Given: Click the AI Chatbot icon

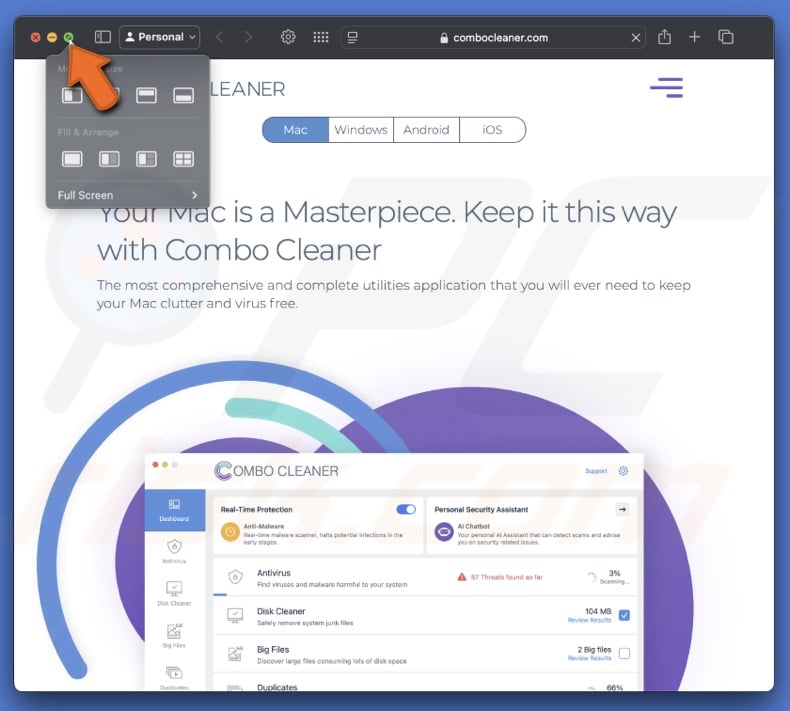Looking at the screenshot, I should pyautogui.click(x=444, y=532).
